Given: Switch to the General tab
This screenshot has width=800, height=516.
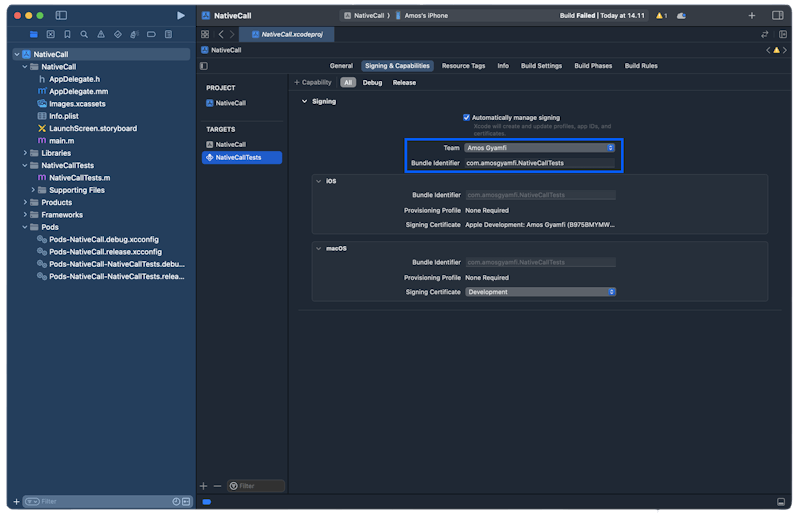Looking at the screenshot, I should [341, 66].
